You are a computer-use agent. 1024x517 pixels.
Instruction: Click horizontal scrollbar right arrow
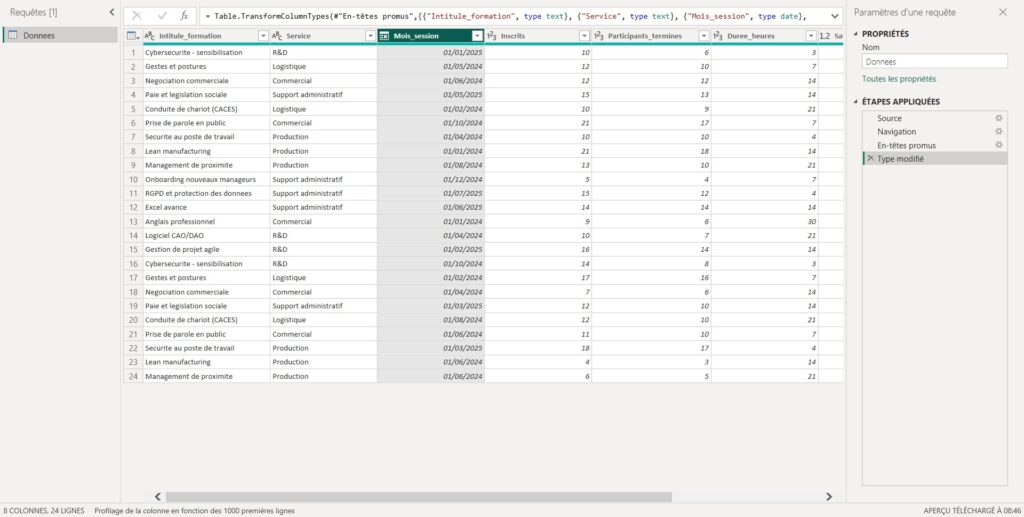829,497
